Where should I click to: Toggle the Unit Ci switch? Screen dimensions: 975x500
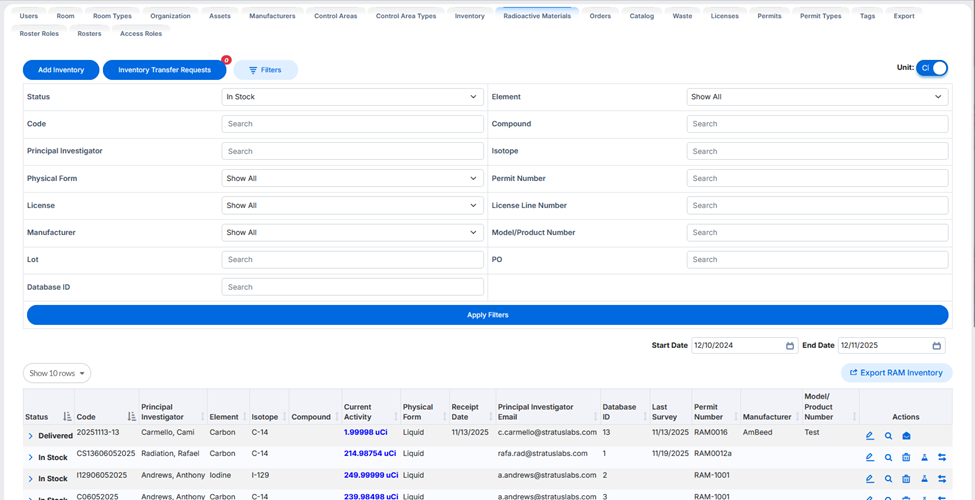[931, 68]
